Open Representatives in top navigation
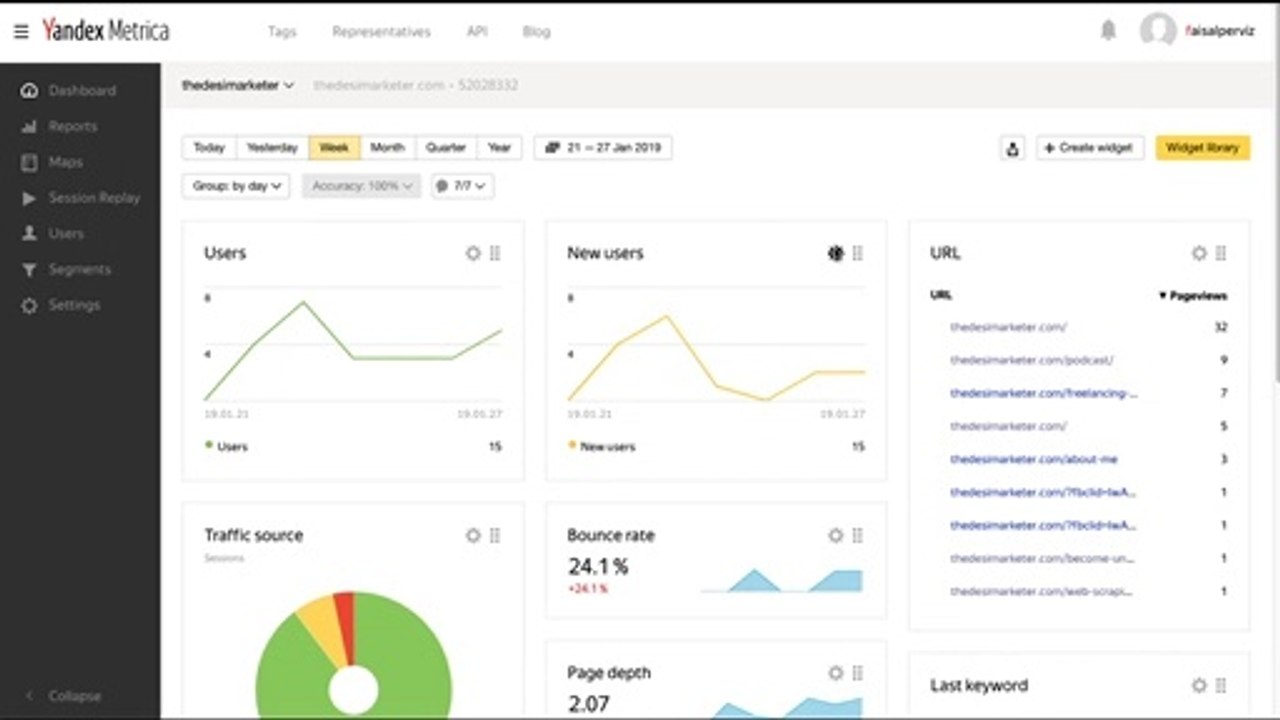This screenshot has height=720, width=1280. tap(381, 31)
